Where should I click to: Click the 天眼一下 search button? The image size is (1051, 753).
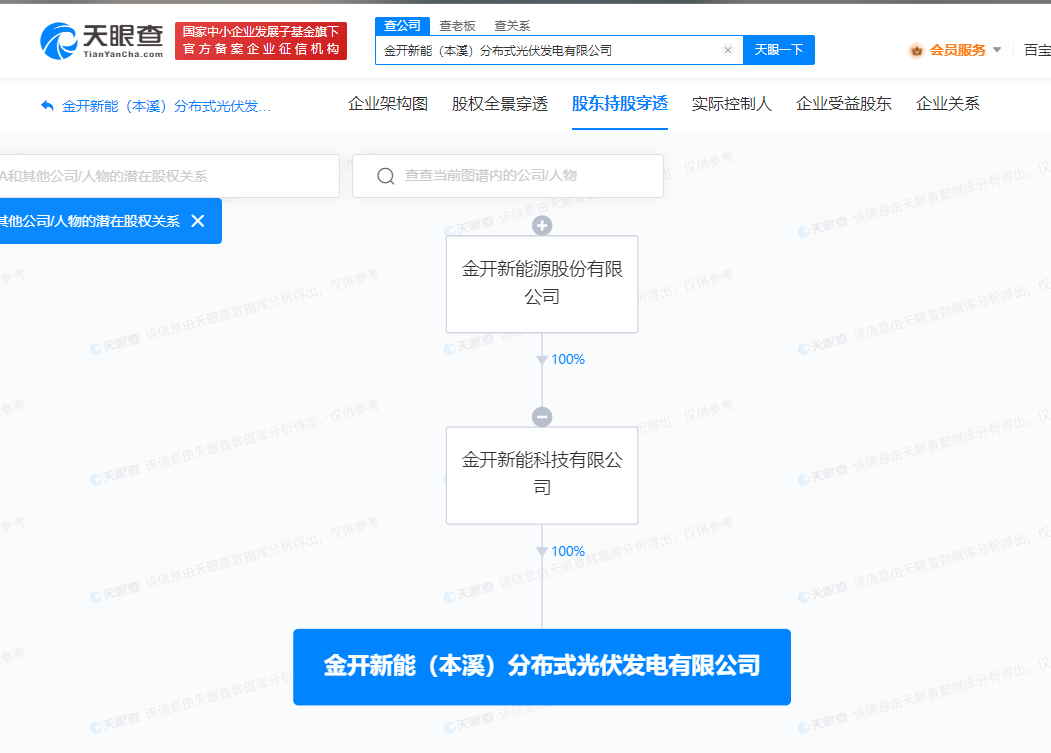(x=779, y=49)
